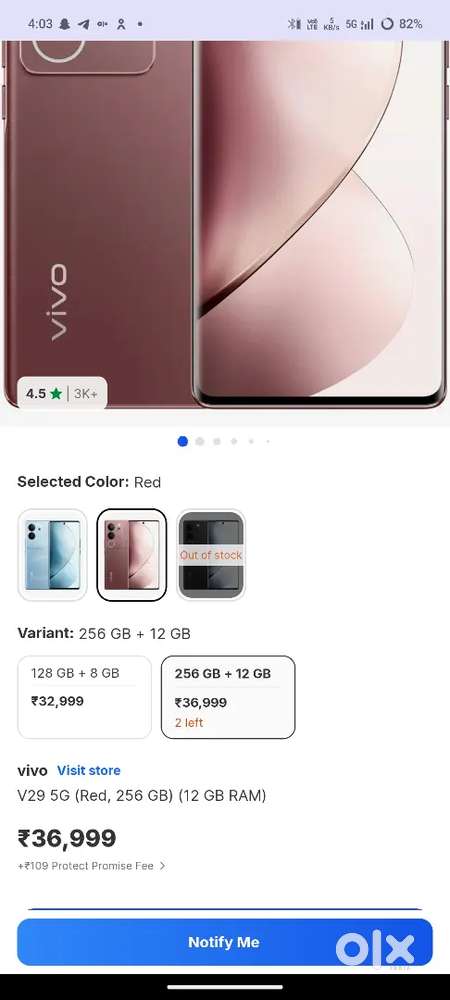Select the red color phone swatch
Screen dimensions: 450x1000
(x=132, y=555)
